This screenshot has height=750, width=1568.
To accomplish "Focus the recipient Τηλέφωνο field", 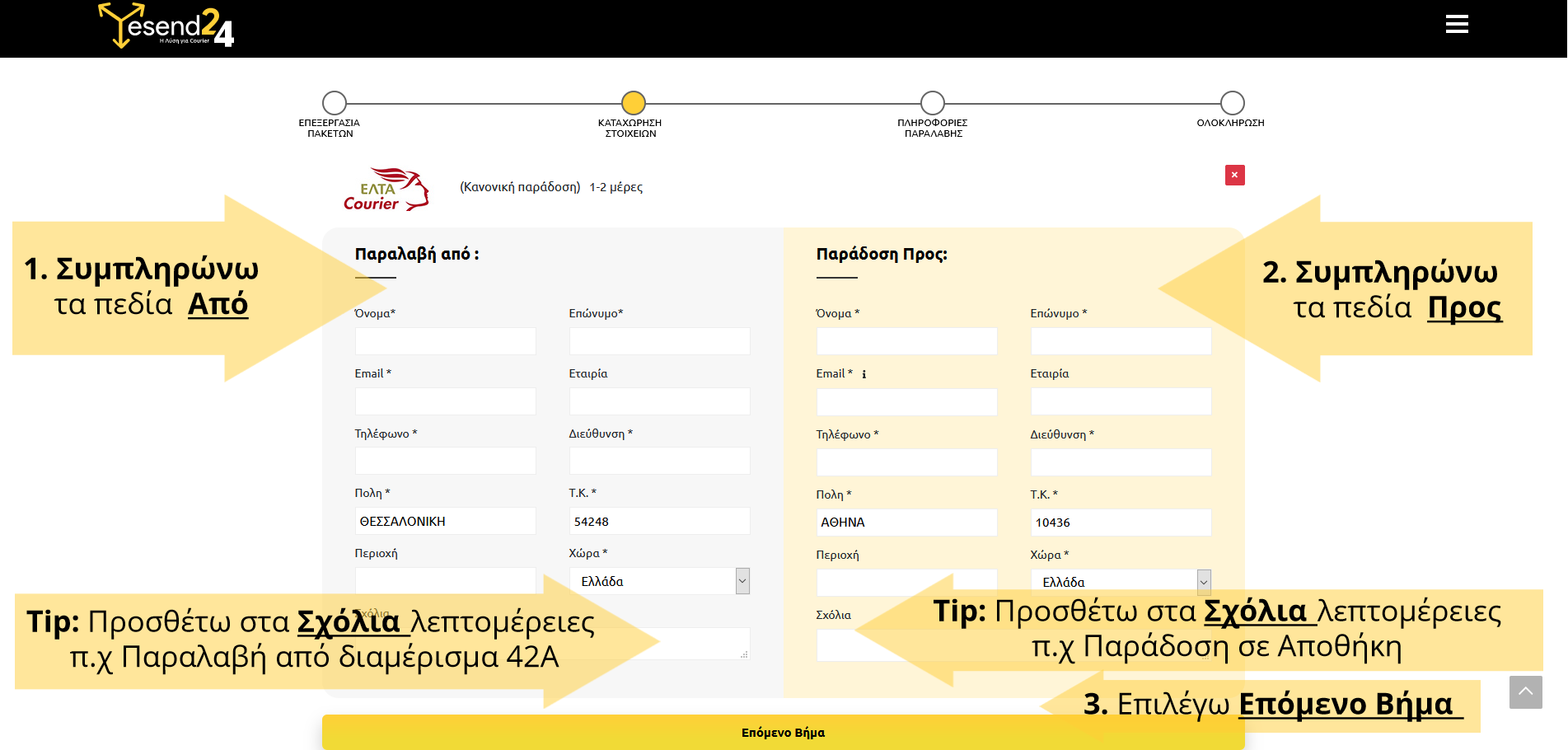I will click(x=906, y=462).
